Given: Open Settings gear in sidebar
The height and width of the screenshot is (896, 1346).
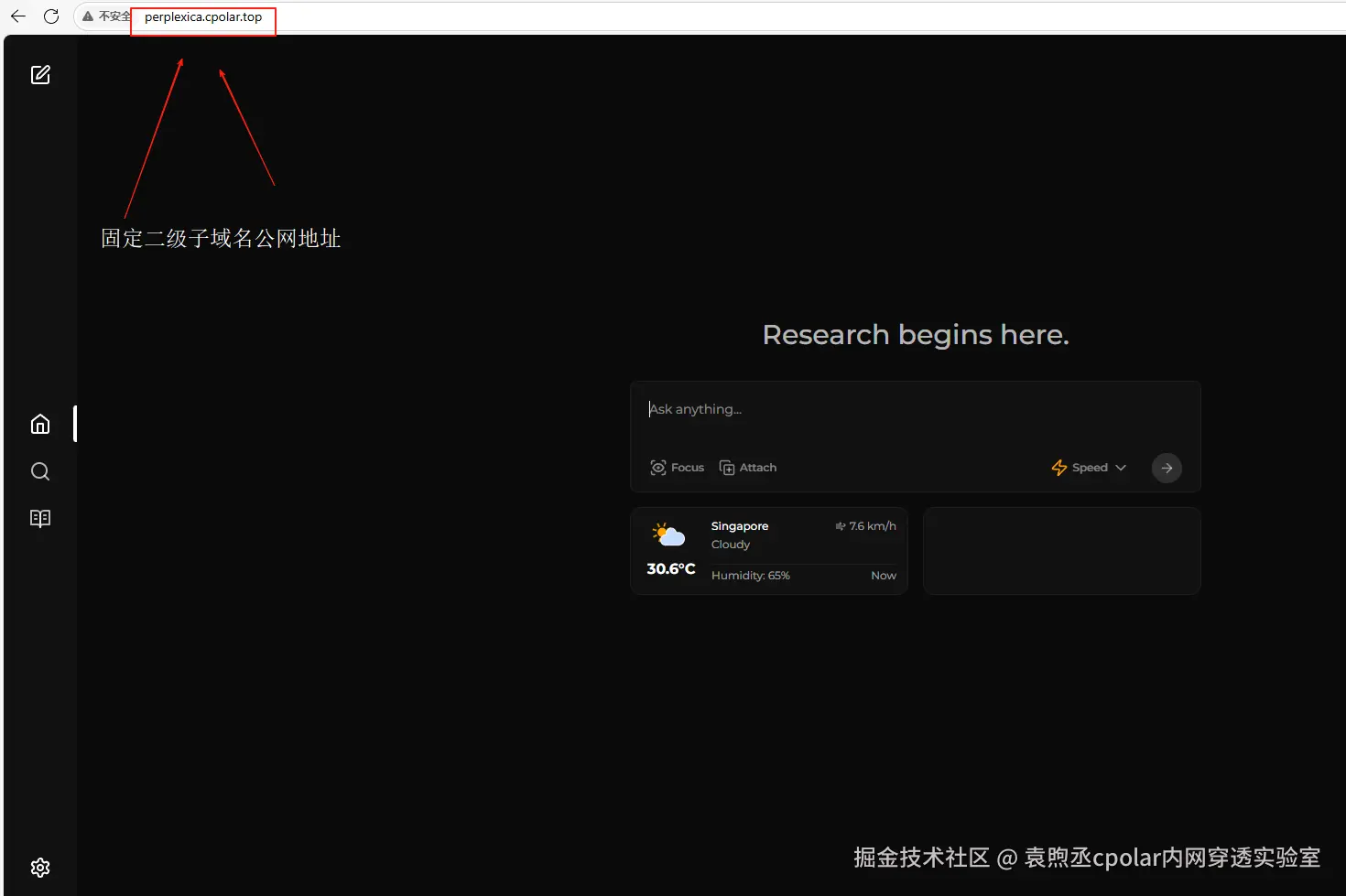Looking at the screenshot, I should point(40,868).
